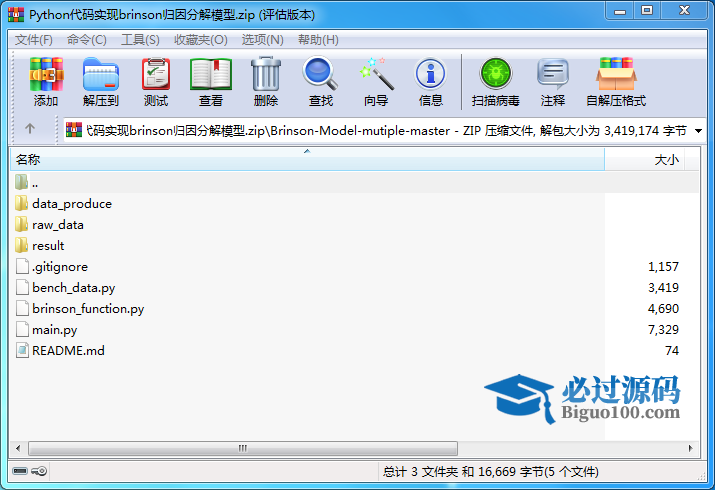Click the disk drive icon in status bar

20,471
